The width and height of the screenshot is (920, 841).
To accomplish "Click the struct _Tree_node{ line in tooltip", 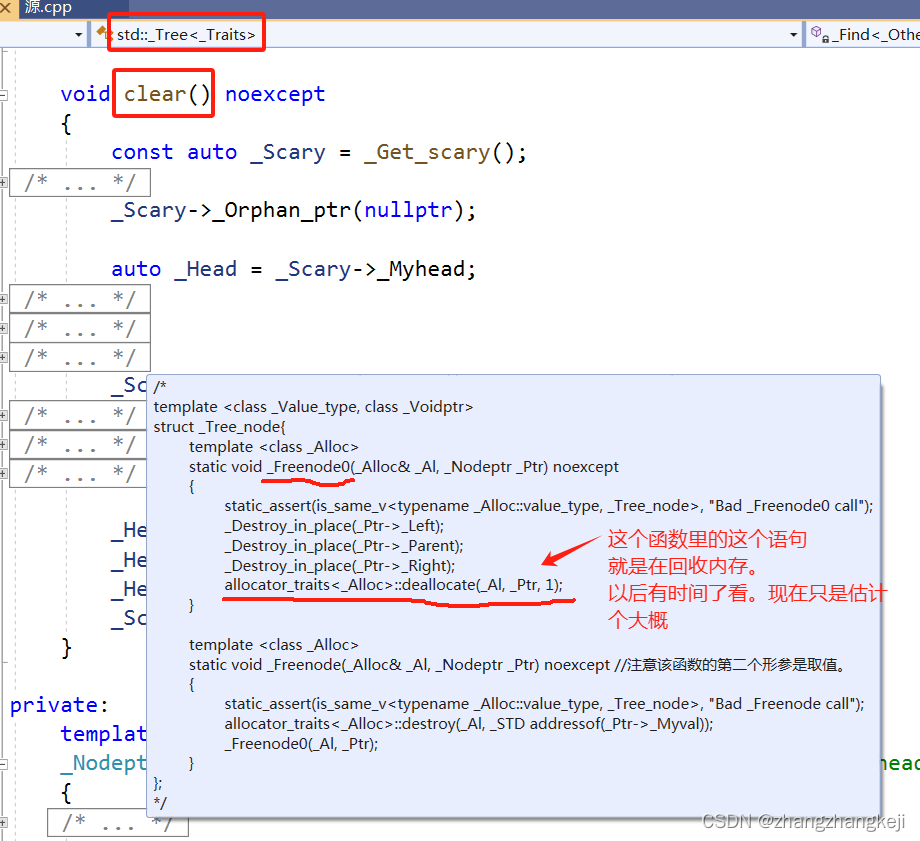I will (x=219, y=427).
